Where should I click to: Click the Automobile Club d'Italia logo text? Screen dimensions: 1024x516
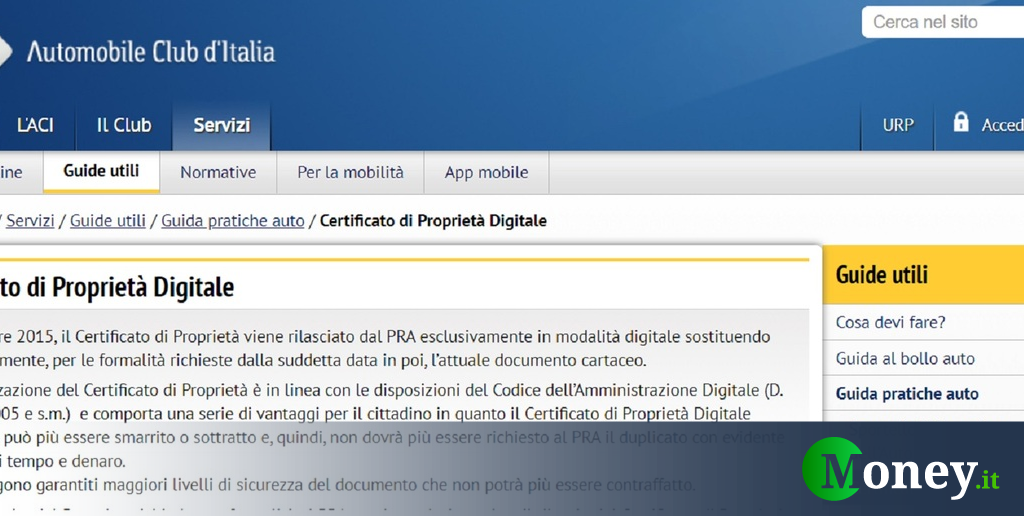pyautogui.click(x=151, y=51)
